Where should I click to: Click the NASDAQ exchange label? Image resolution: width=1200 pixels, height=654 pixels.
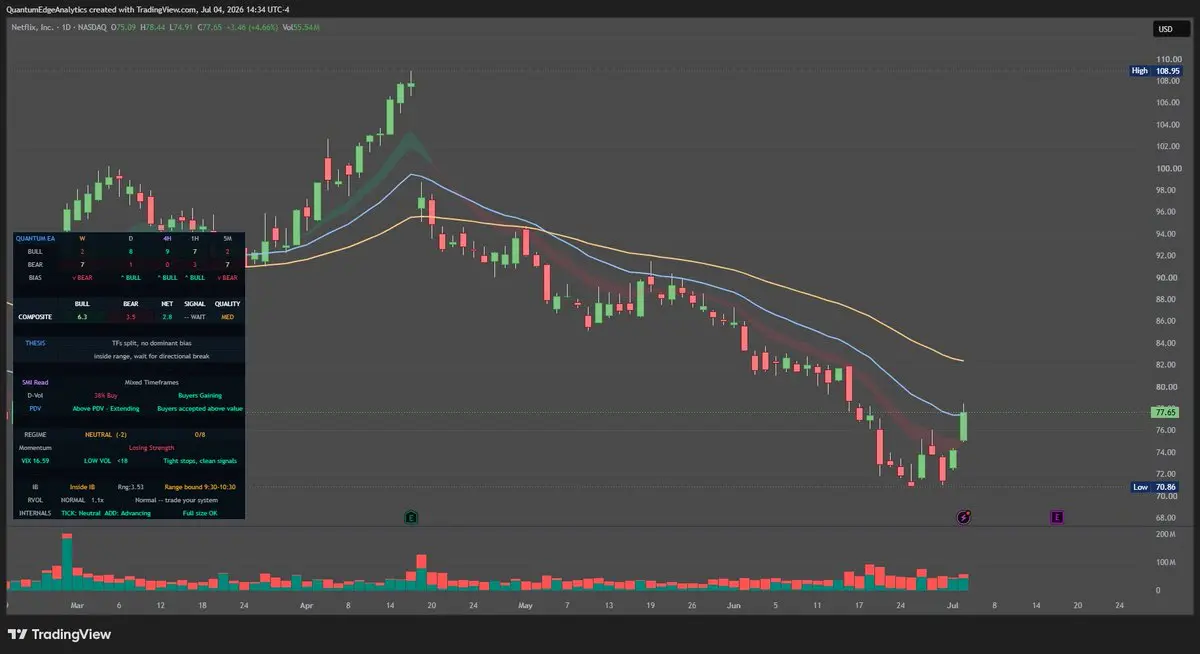point(92,27)
